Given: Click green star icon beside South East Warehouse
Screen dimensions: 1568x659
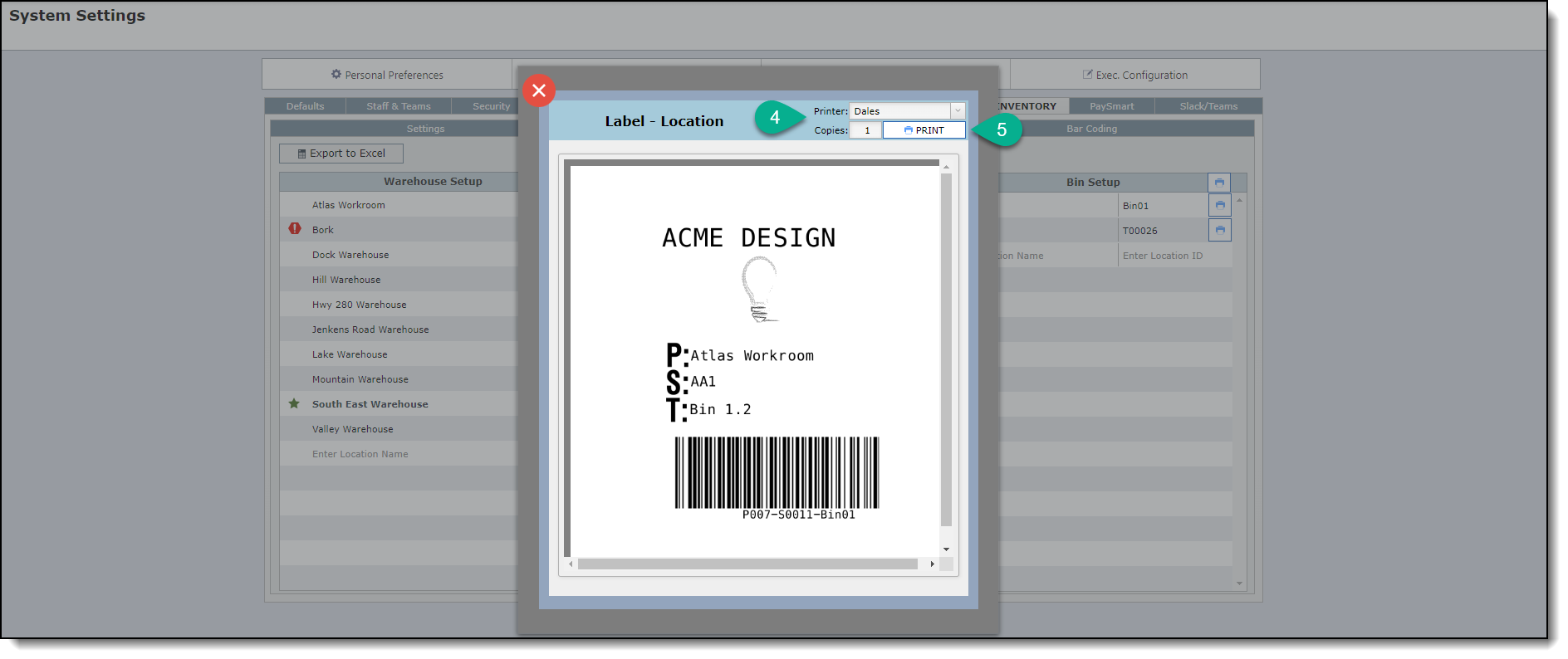Looking at the screenshot, I should [294, 403].
